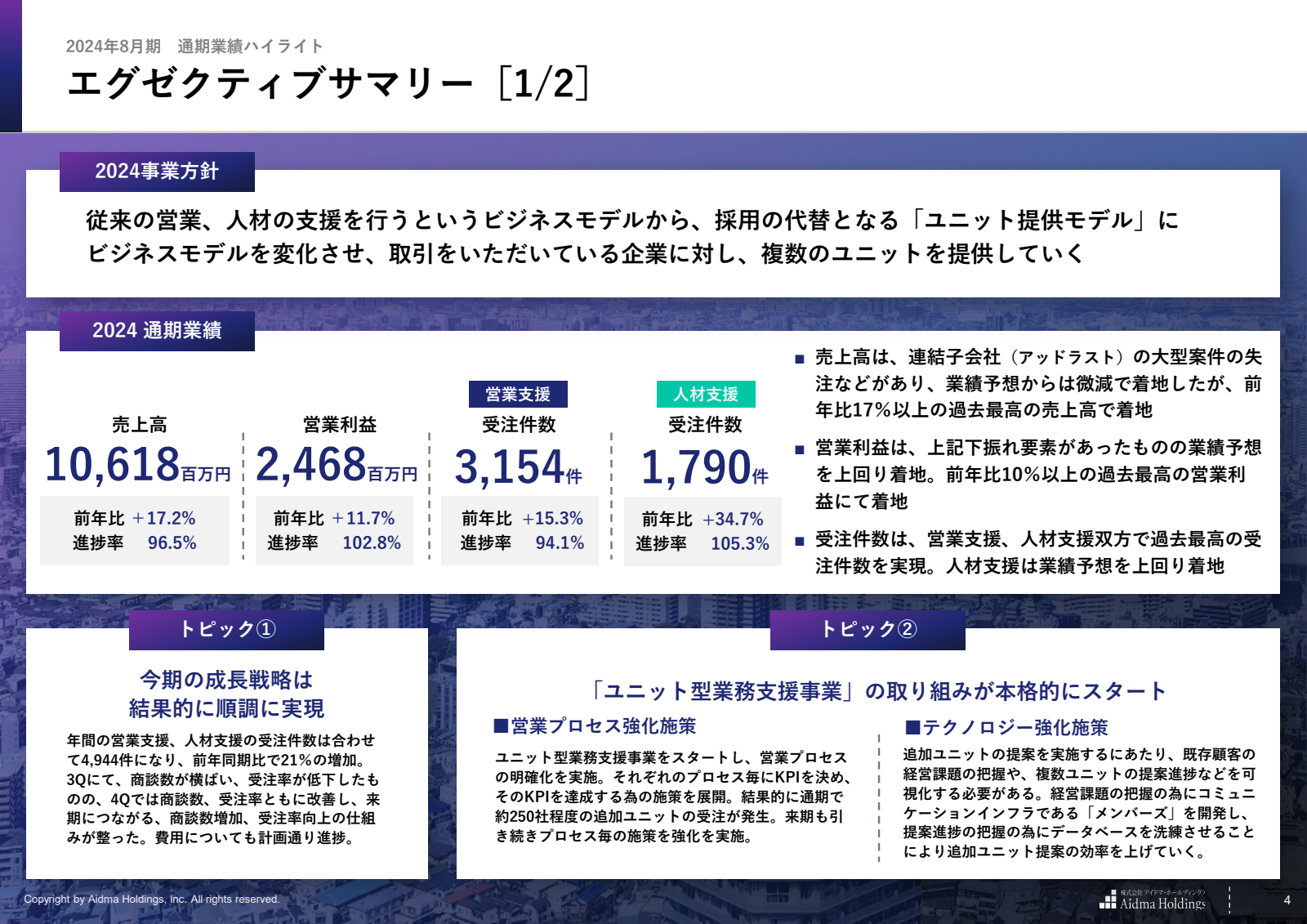Select the 2024 通期業績 section label
The height and width of the screenshot is (924, 1307).
click(157, 331)
